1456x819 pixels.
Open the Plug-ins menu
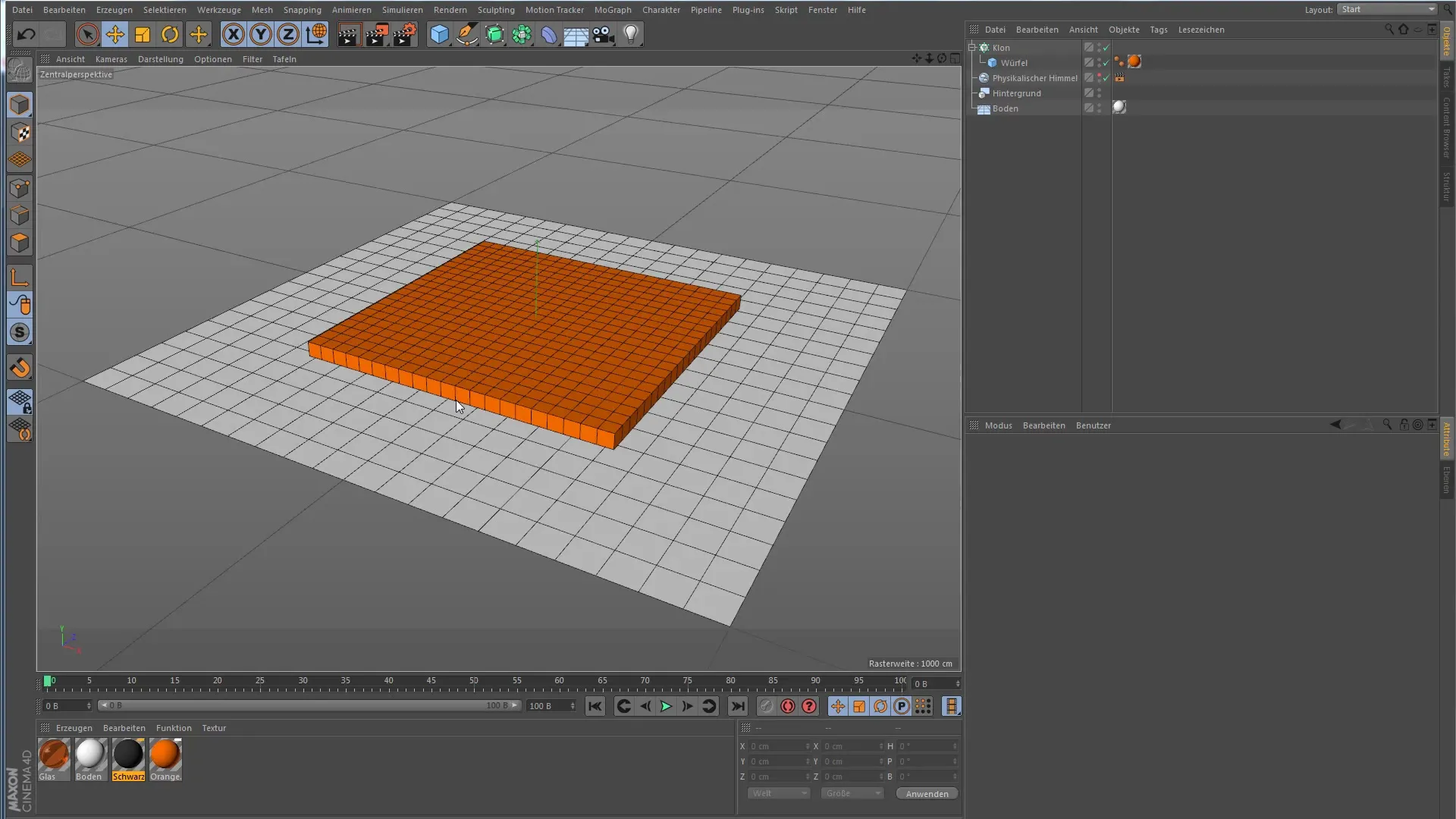(x=748, y=10)
